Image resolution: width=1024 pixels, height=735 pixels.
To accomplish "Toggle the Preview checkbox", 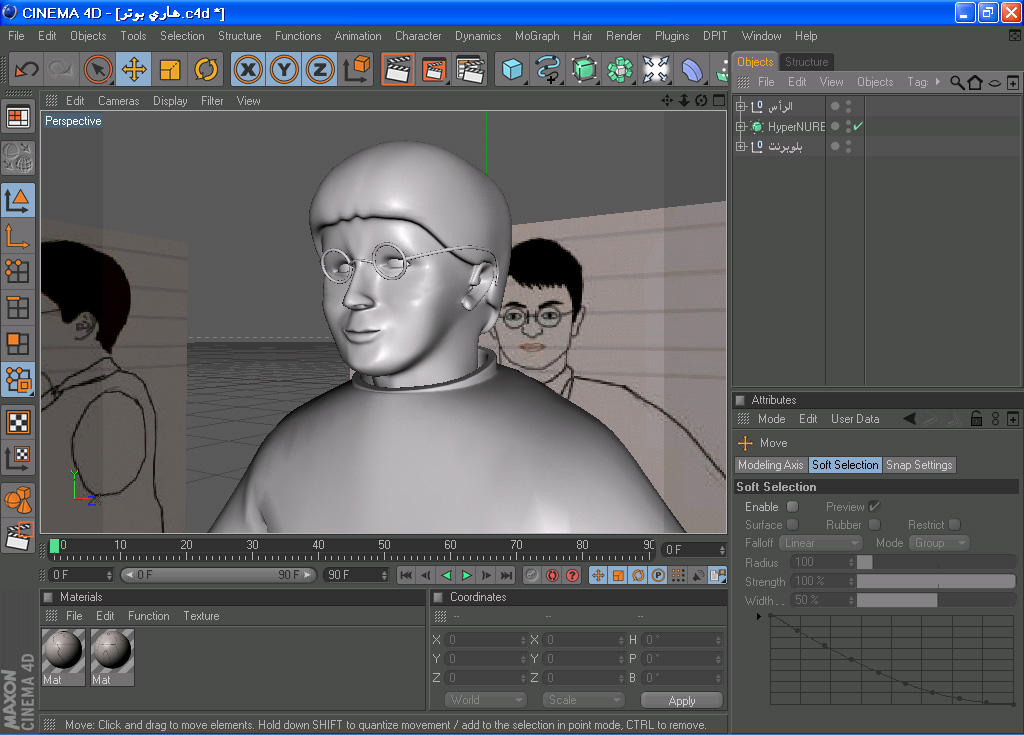I will (874, 506).
